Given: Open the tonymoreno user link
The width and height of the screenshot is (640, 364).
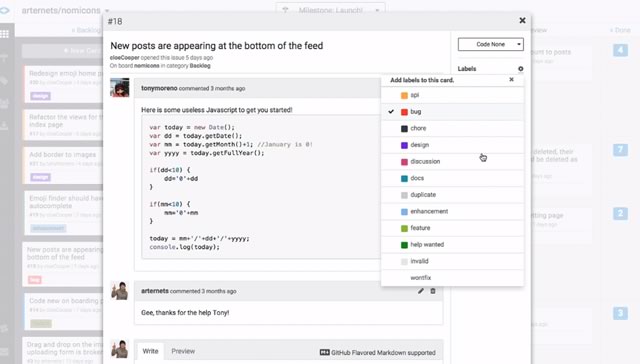Looking at the screenshot, I should tap(159, 88).
